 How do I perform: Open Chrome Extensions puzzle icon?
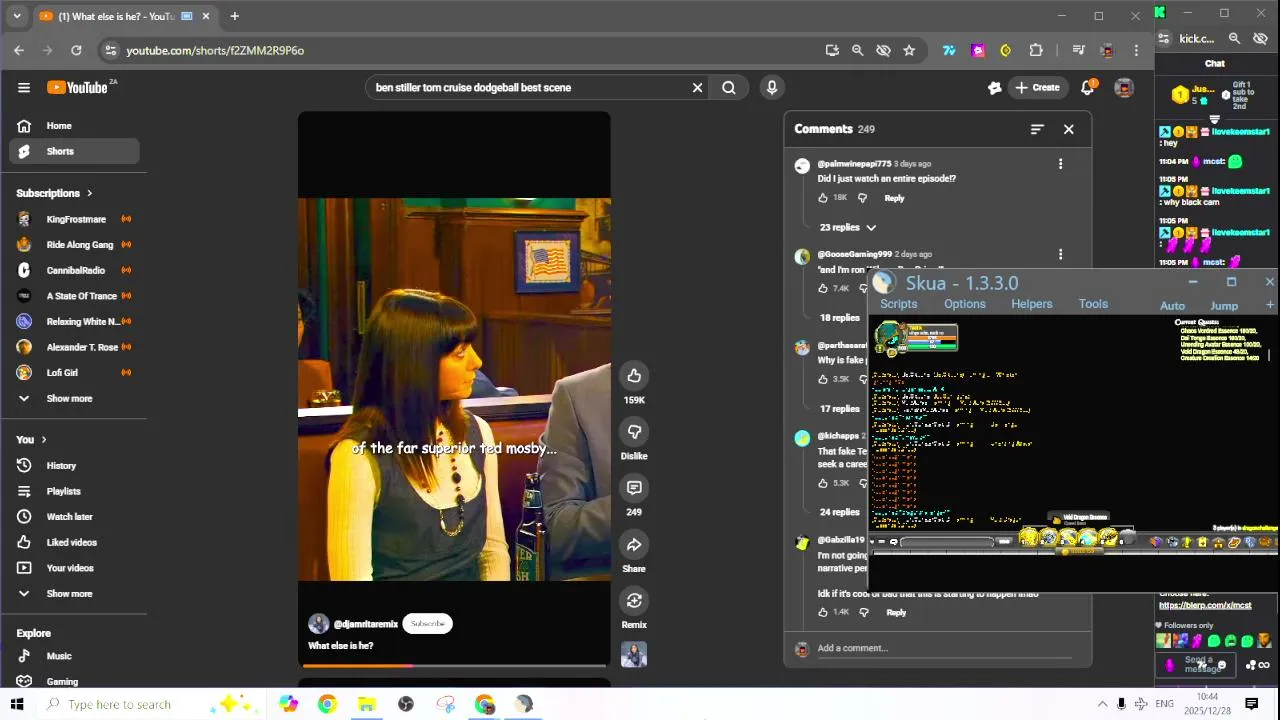[x=1036, y=50]
